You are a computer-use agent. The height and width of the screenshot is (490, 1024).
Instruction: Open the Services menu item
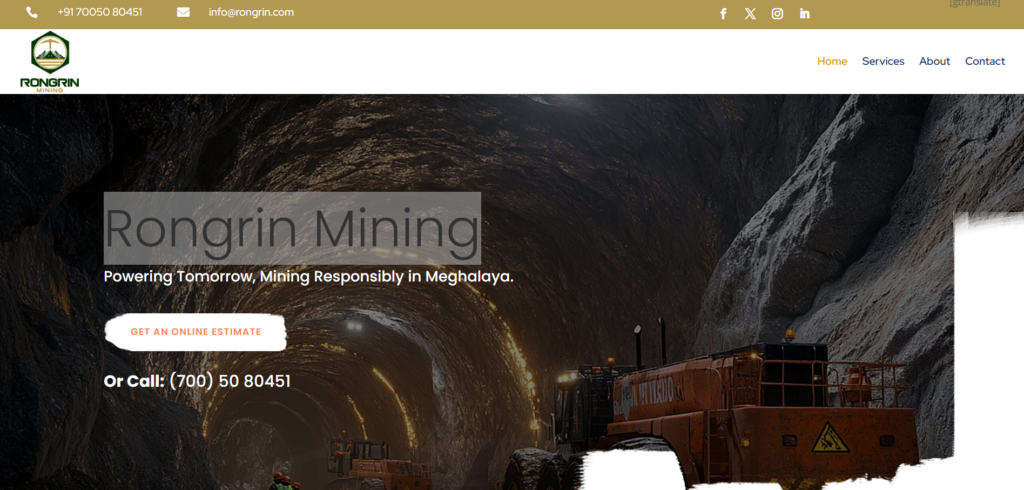click(883, 61)
